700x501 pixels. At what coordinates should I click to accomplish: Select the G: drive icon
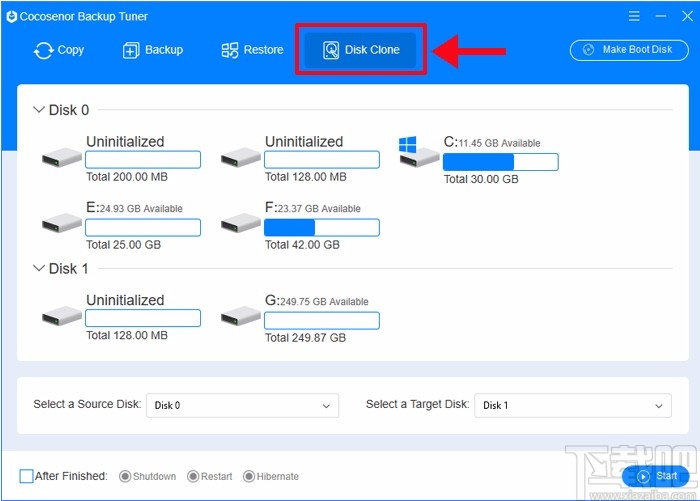(241, 316)
